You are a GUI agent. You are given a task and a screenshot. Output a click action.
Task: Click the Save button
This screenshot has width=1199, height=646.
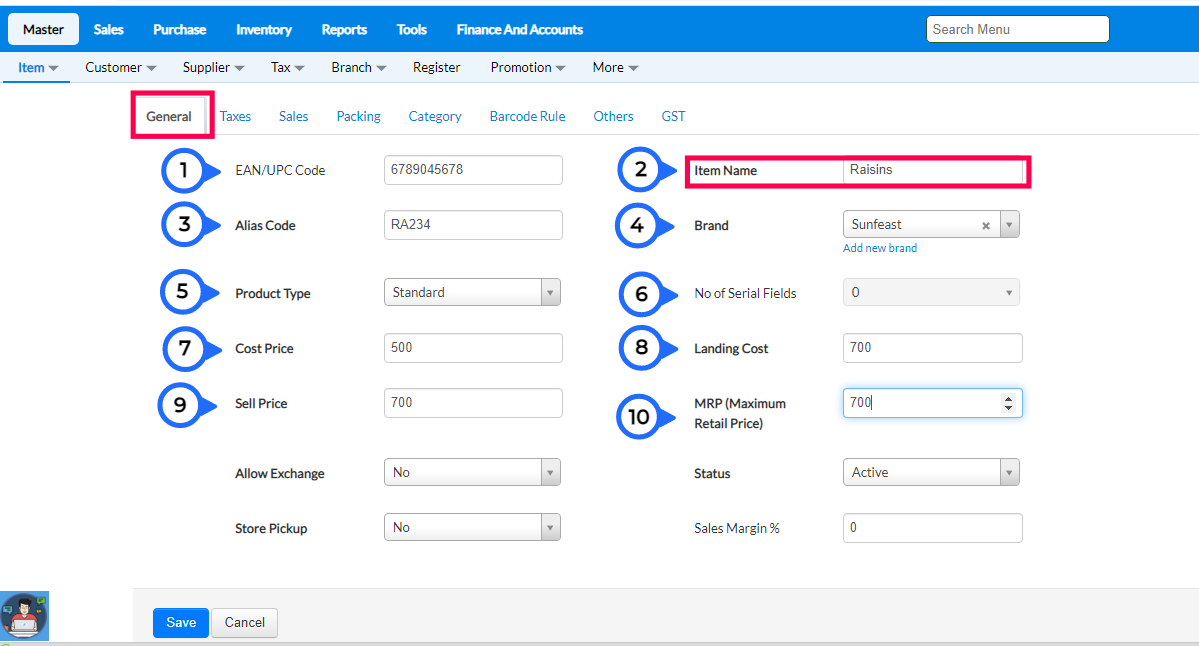[x=181, y=622]
